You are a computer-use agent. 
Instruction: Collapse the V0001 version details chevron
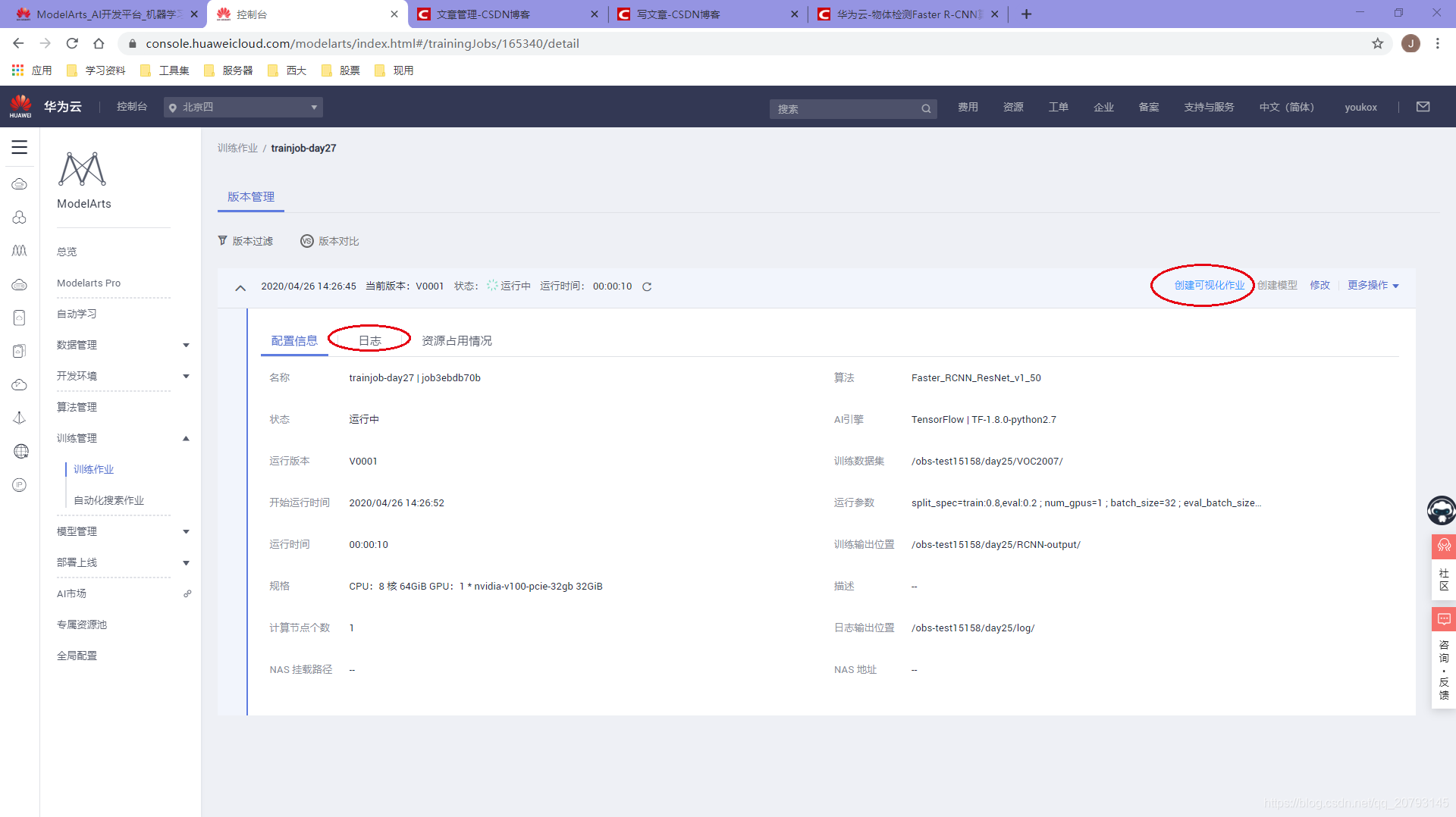240,288
